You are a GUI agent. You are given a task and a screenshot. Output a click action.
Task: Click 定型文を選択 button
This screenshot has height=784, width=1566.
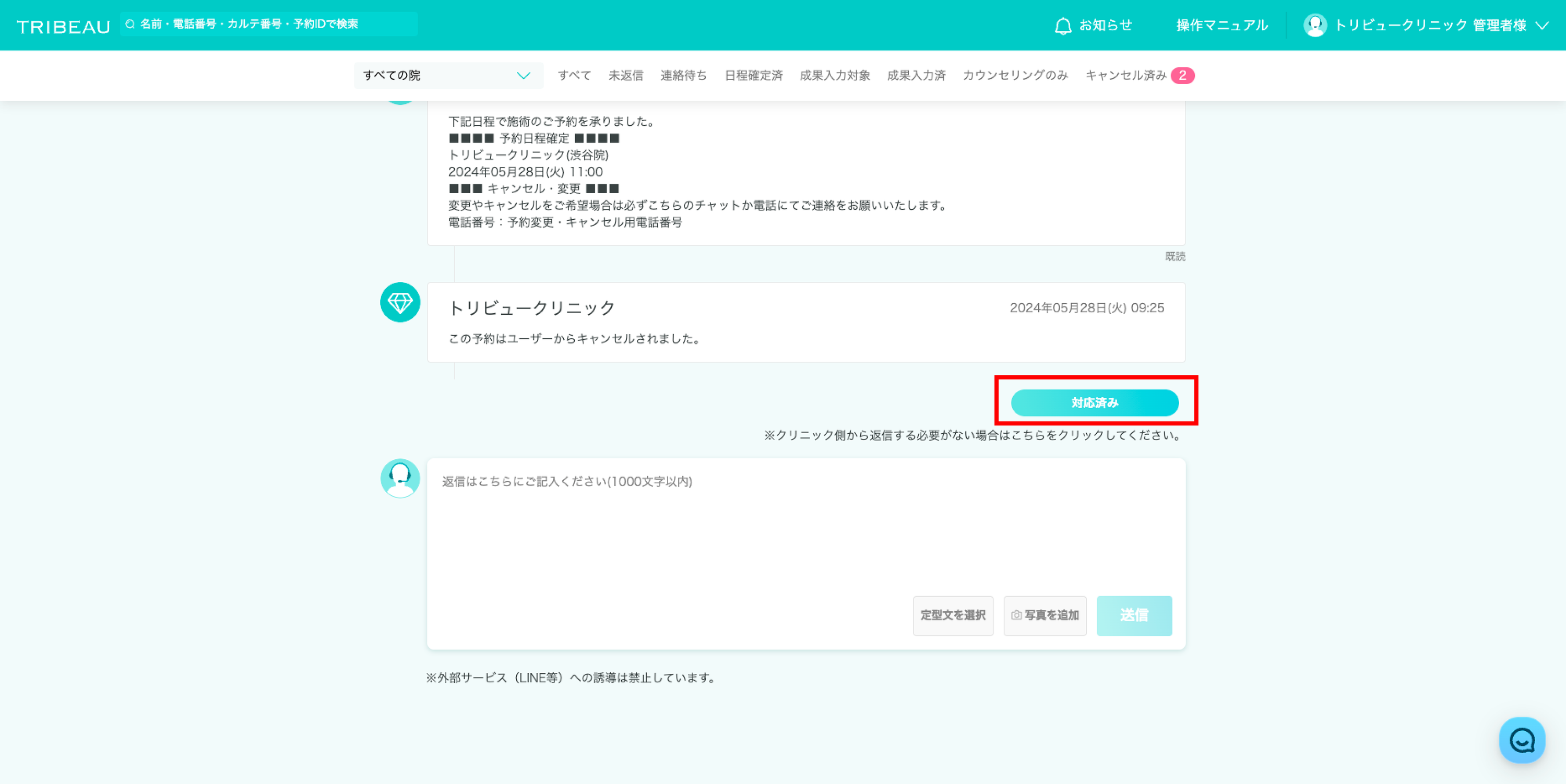(x=953, y=615)
